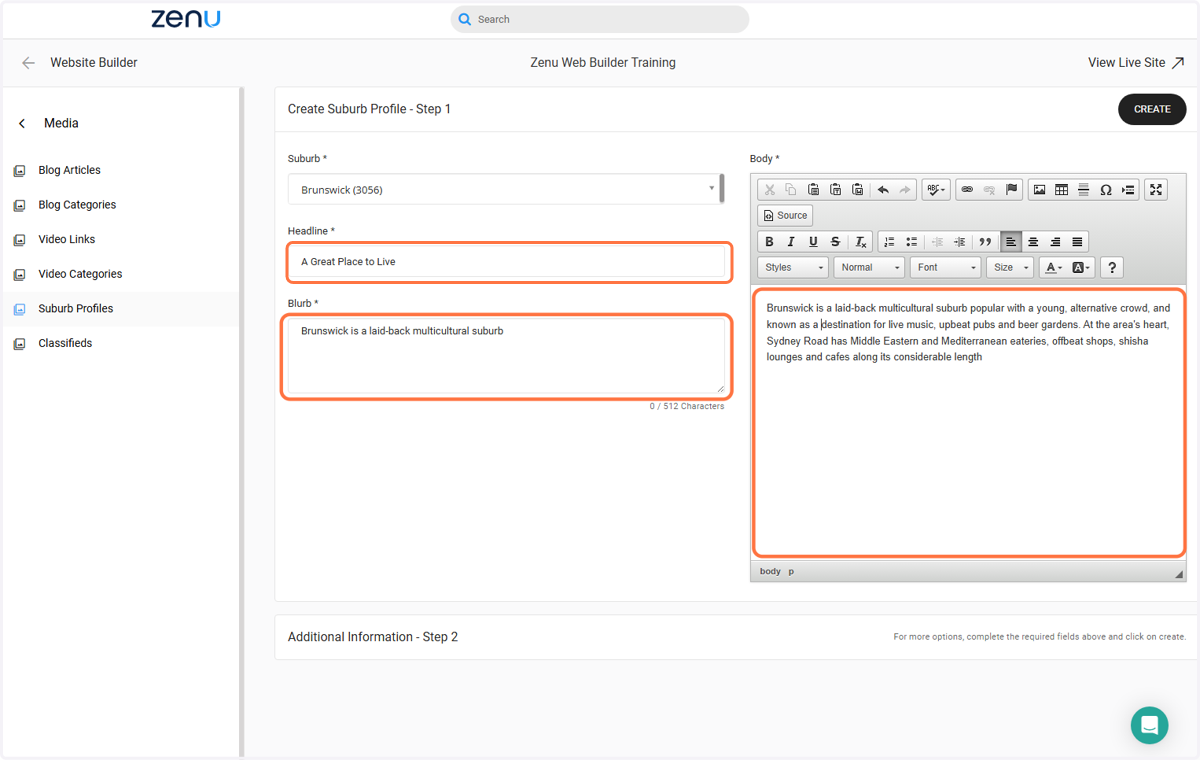Insert a table using table icon

point(1061,190)
